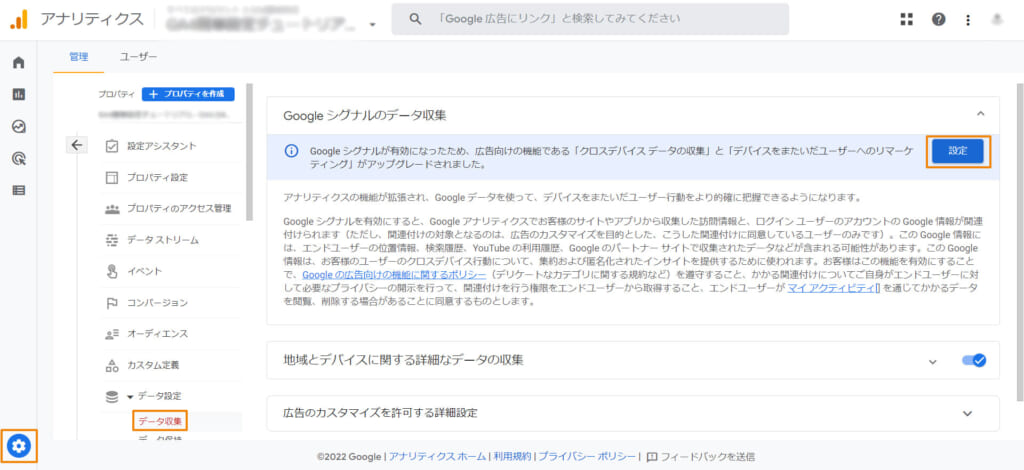The image size is (1024, 470).
Task: Click the property column vertical scrollbar
Action: point(249,152)
